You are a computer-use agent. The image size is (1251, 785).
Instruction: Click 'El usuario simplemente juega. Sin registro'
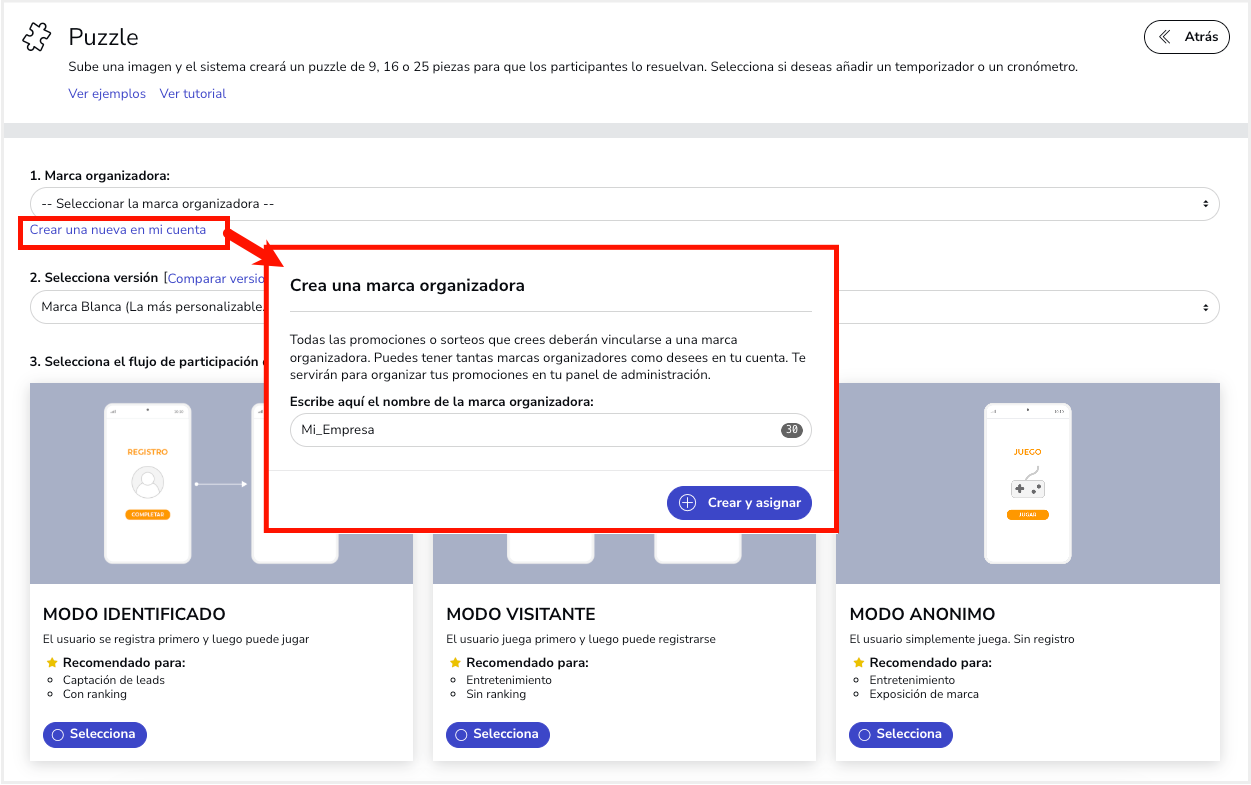pyautogui.click(x=962, y=639)
